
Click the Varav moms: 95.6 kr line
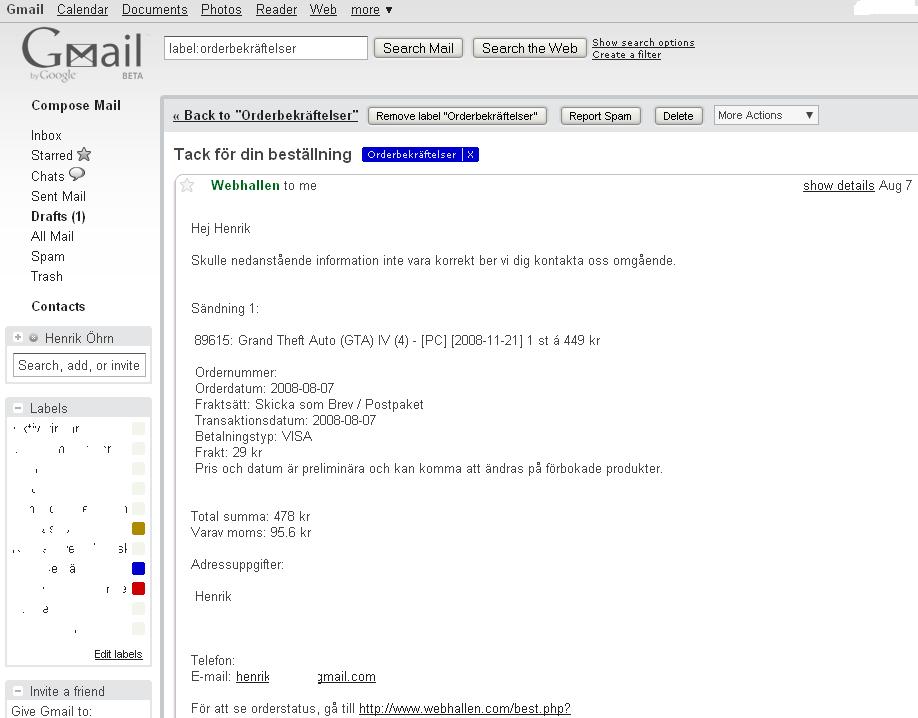tap(251, 532)
